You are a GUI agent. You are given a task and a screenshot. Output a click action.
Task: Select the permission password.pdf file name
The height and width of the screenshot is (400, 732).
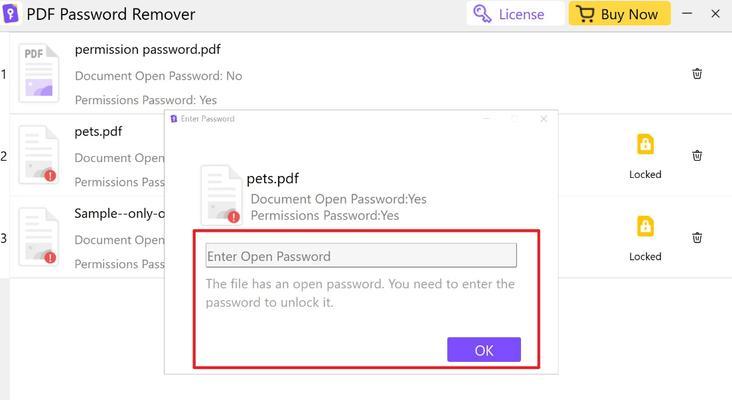(148, 49)
